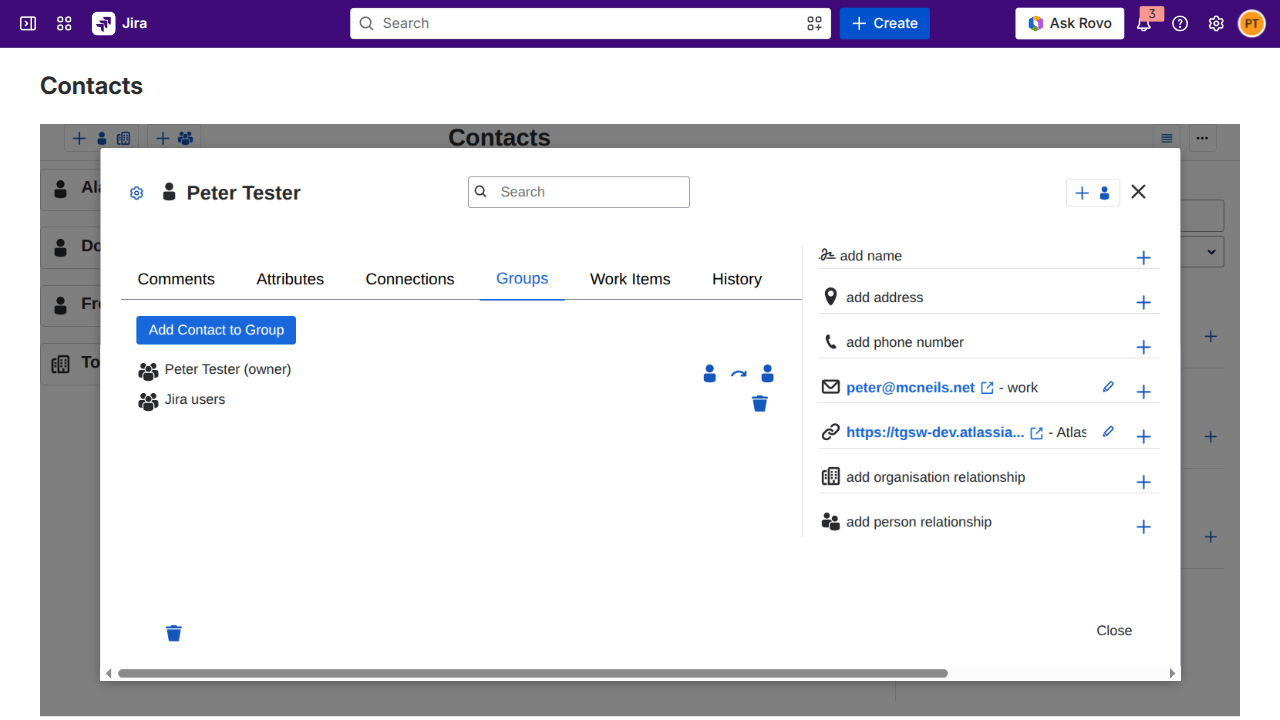
Task: Click add address text
Action: [884, 297]
